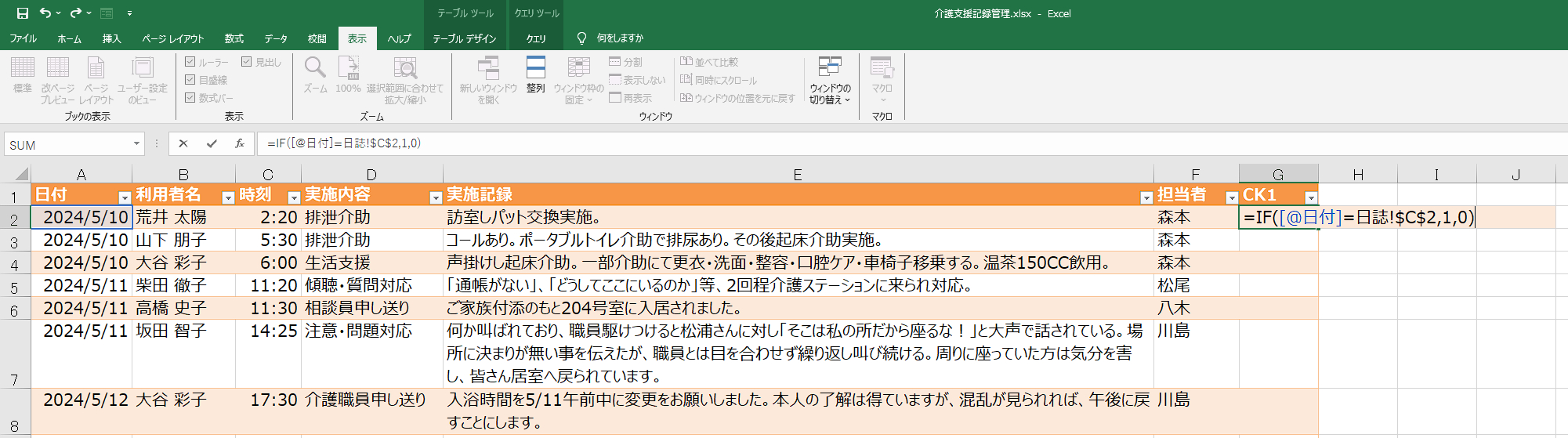
Task: Select row 7 header
Action: pos(15,353)
